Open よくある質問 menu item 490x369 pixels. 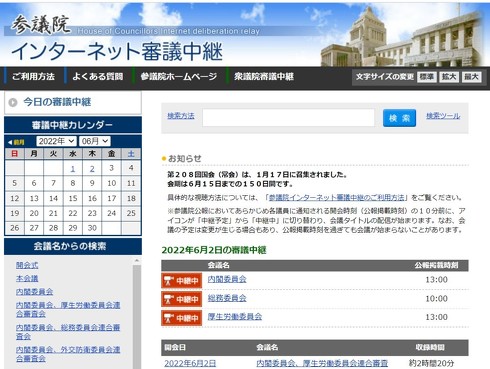click(98, 76)
